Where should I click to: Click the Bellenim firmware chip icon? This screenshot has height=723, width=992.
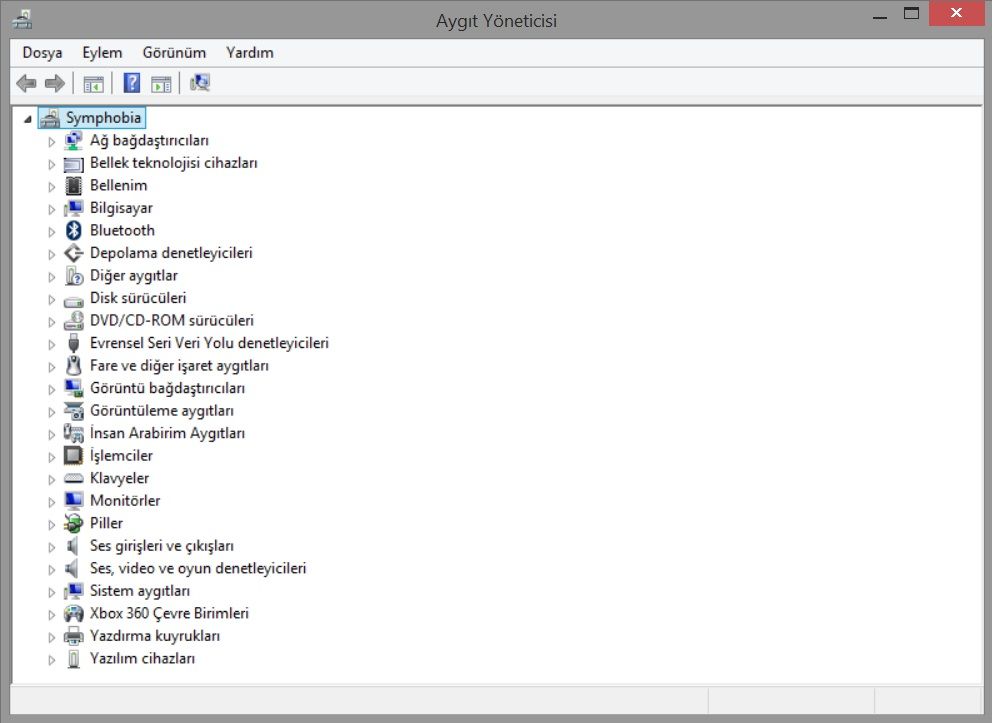73,185
